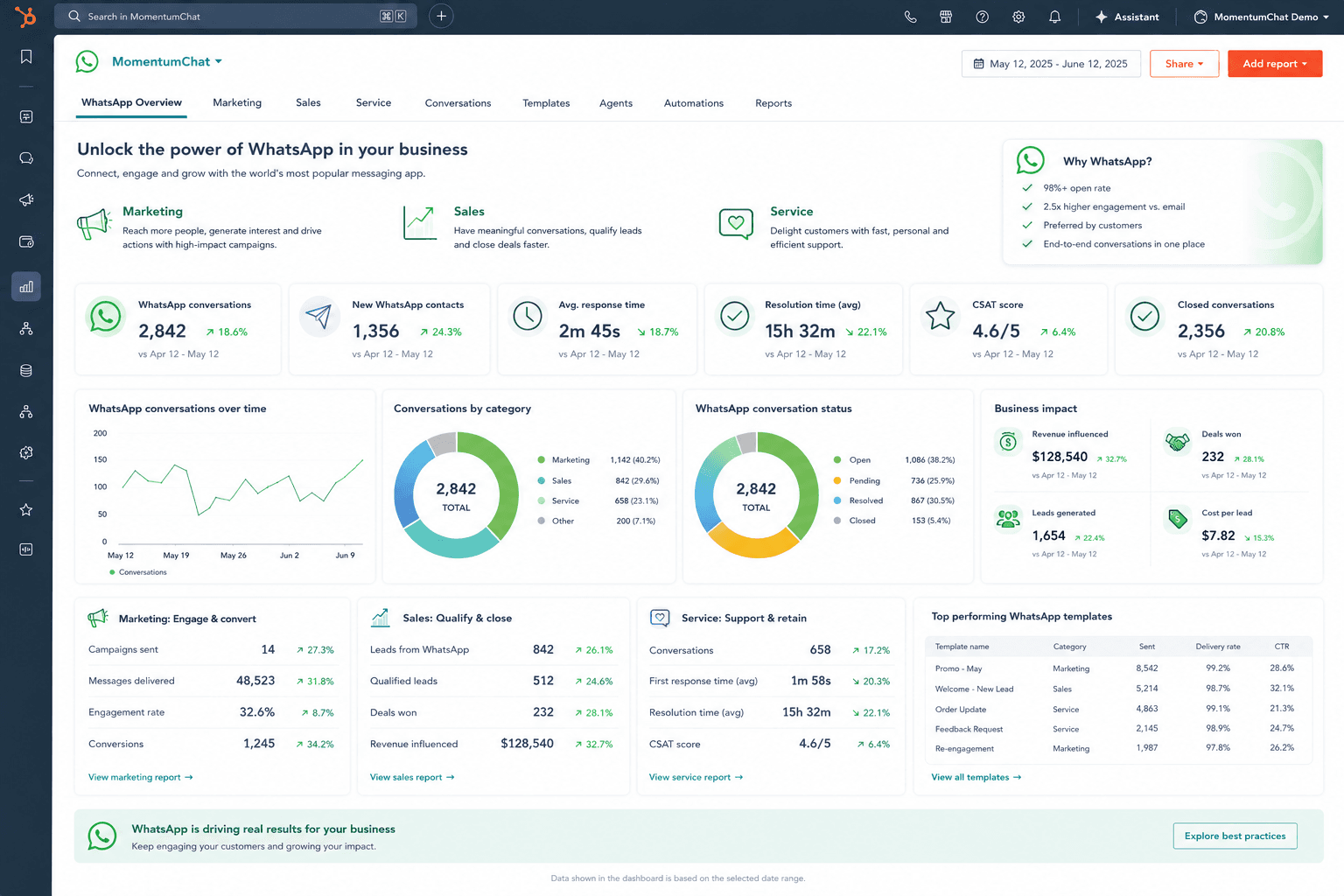Switch to Conversations tab

point(458,103)
